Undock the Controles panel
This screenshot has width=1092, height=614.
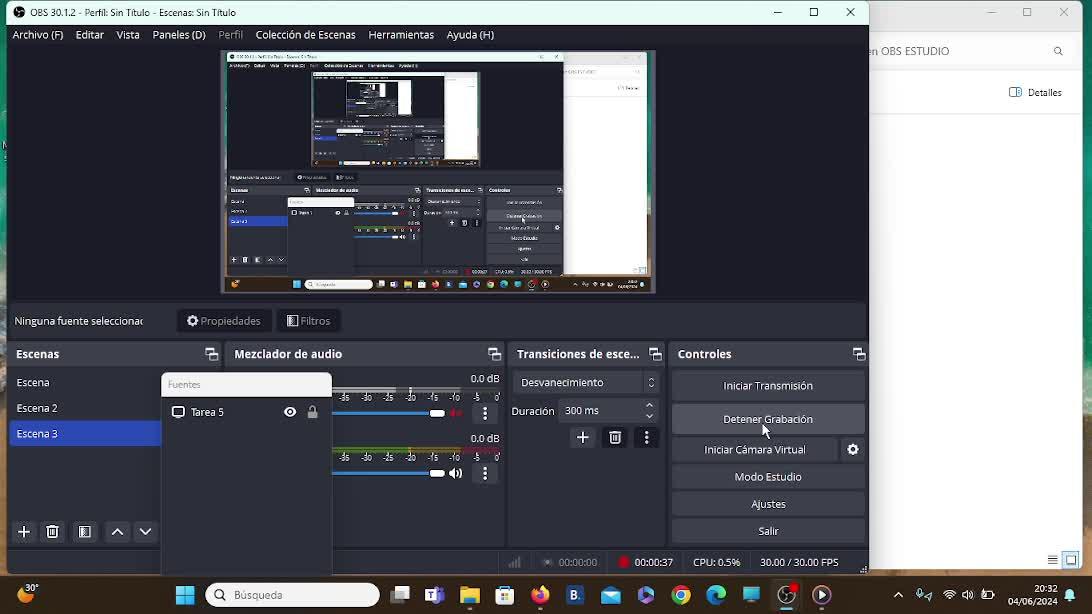click(x=858, y=354)
